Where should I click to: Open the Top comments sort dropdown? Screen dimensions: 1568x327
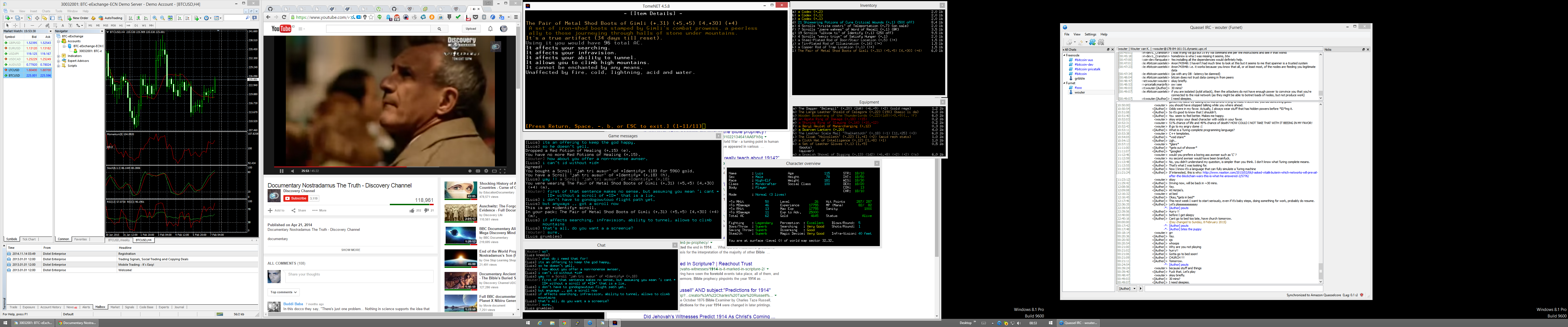pos(283,292)
